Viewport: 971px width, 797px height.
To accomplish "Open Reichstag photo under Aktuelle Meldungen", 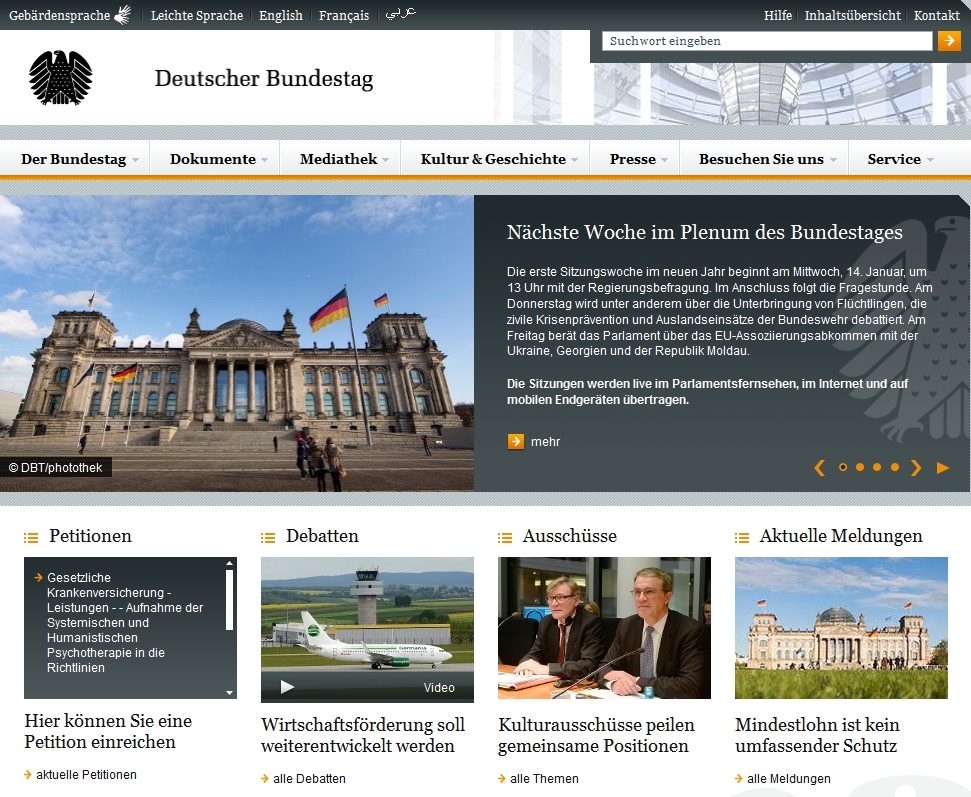I will (x=841, y=628).
